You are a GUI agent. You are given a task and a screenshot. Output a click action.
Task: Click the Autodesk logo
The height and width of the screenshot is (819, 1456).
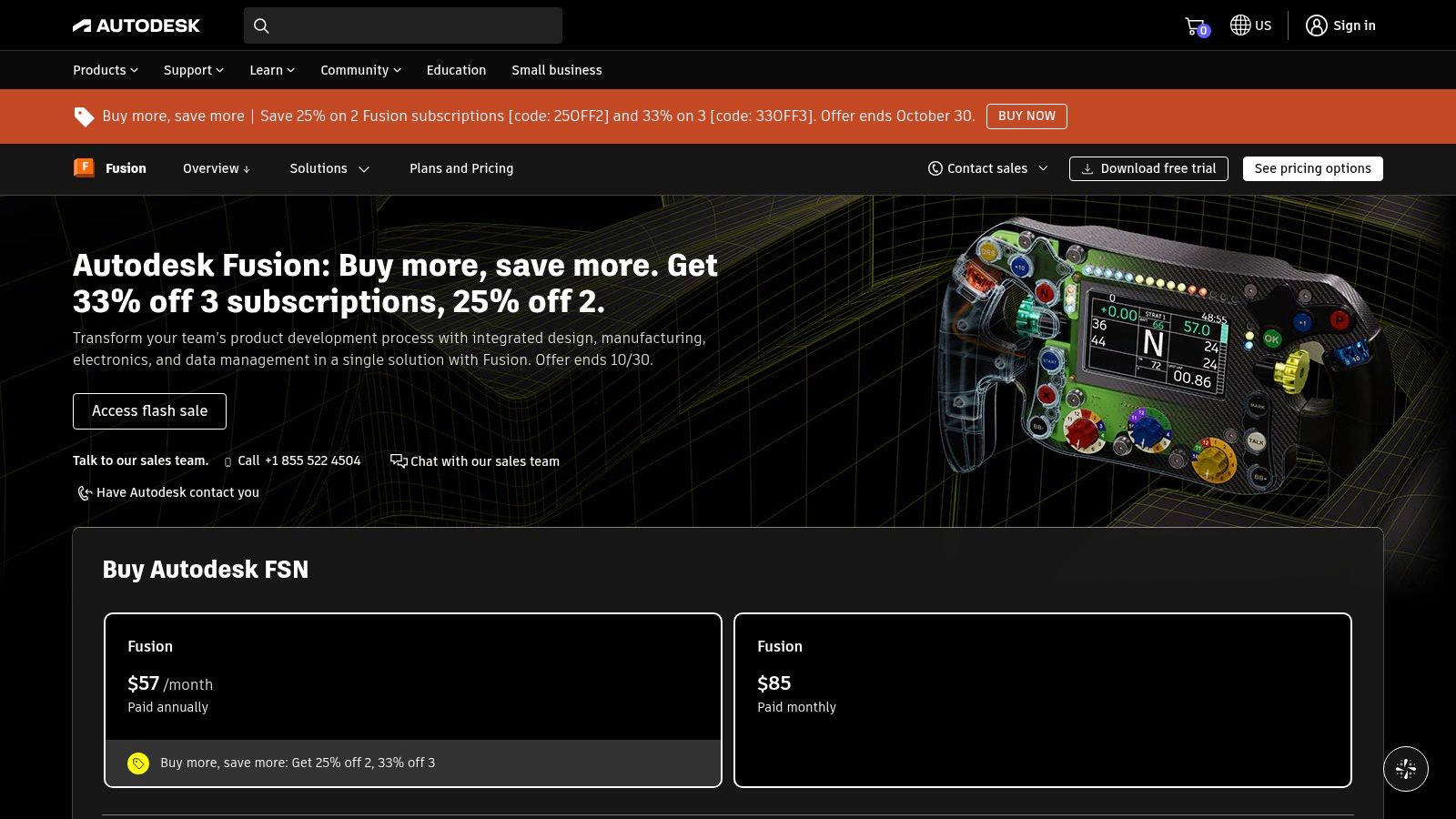pyautogui.click(x=136, y=25)
